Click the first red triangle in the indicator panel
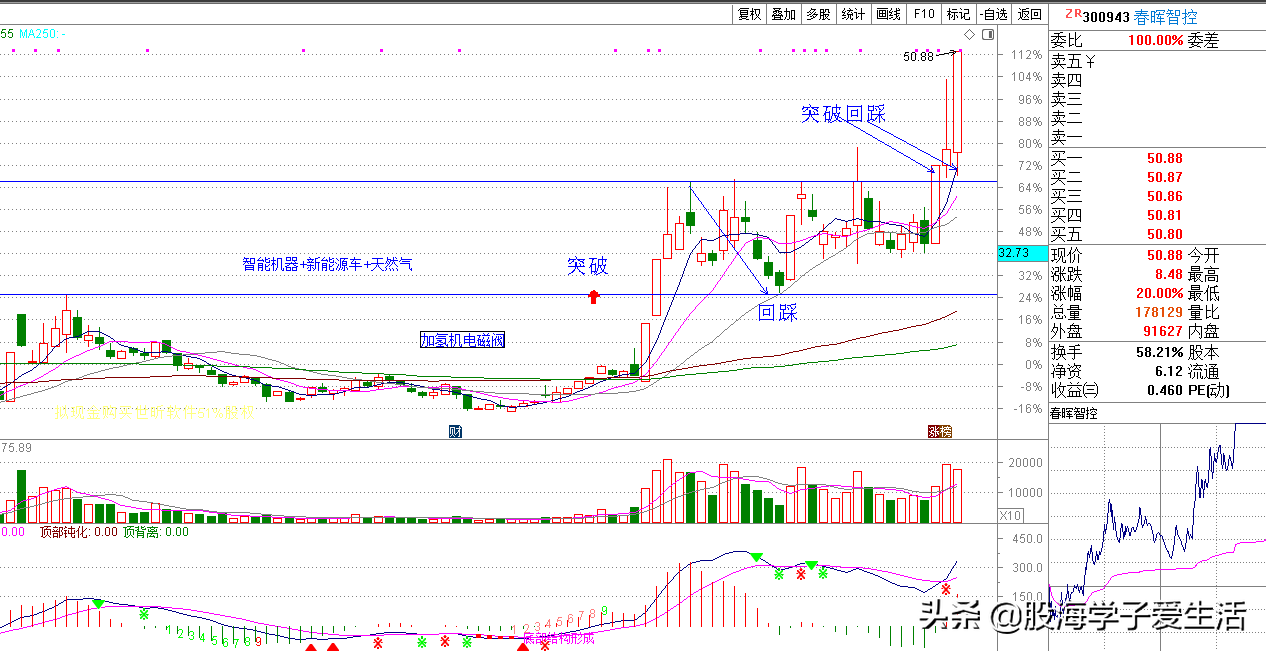 tap(311, 647)
